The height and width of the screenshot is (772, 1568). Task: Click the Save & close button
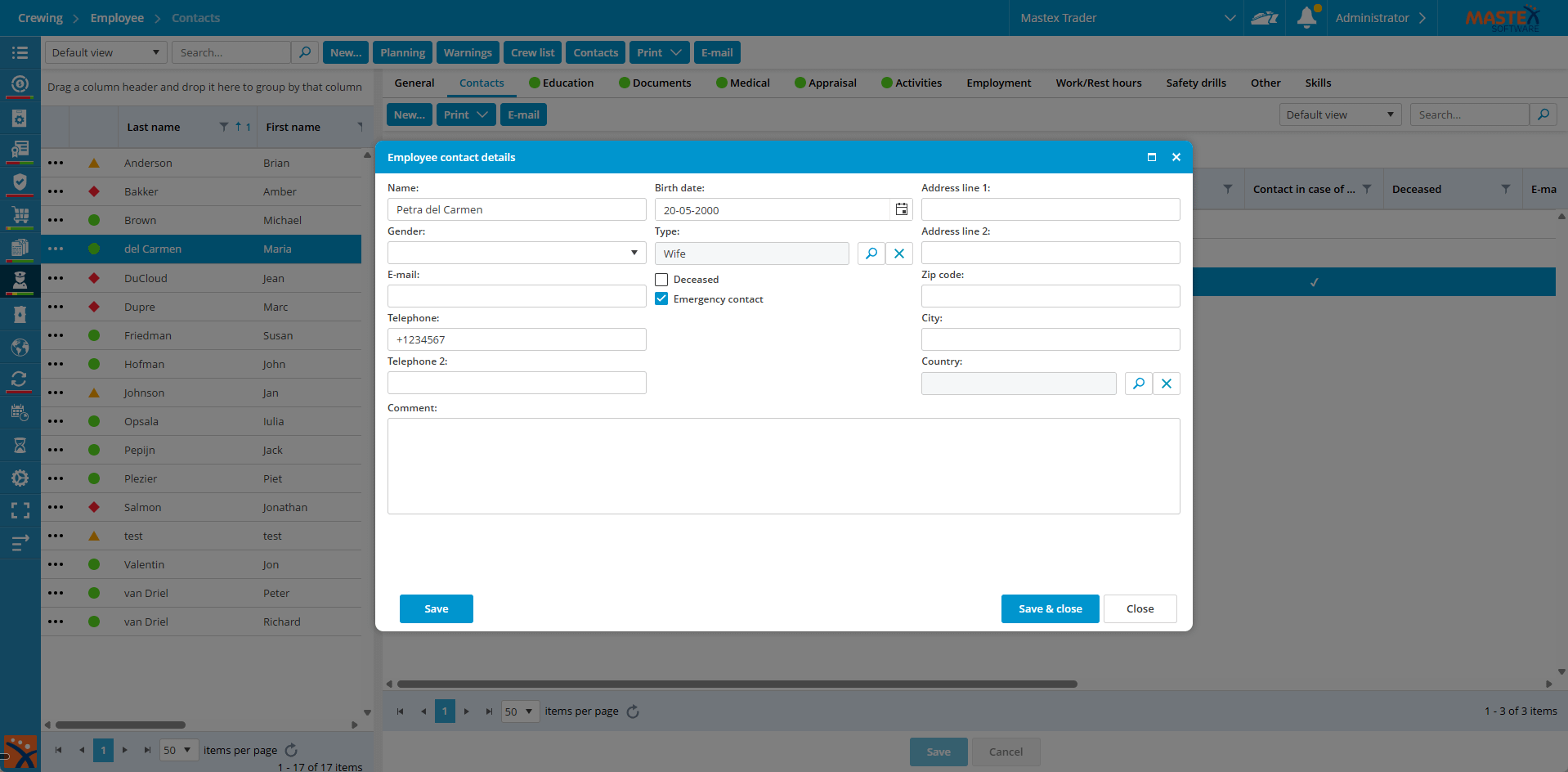(x=1050, y=608)
